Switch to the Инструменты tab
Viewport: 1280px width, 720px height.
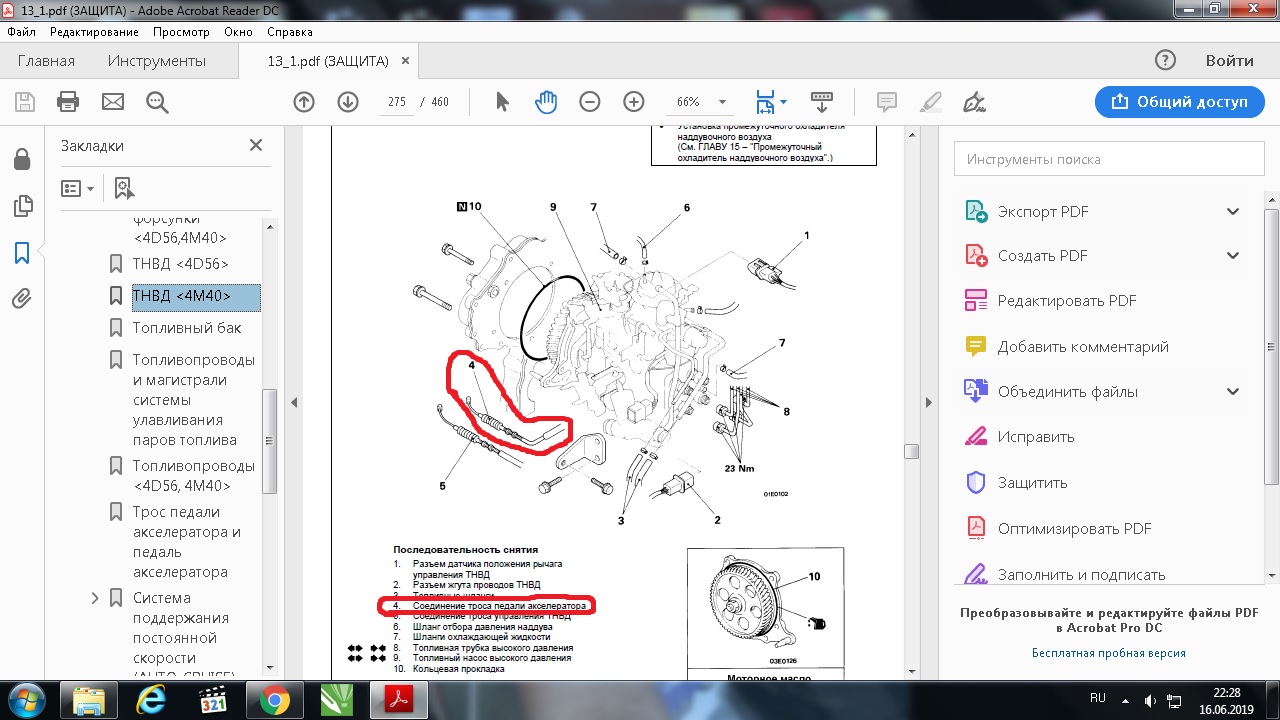[x=156, y=61]
